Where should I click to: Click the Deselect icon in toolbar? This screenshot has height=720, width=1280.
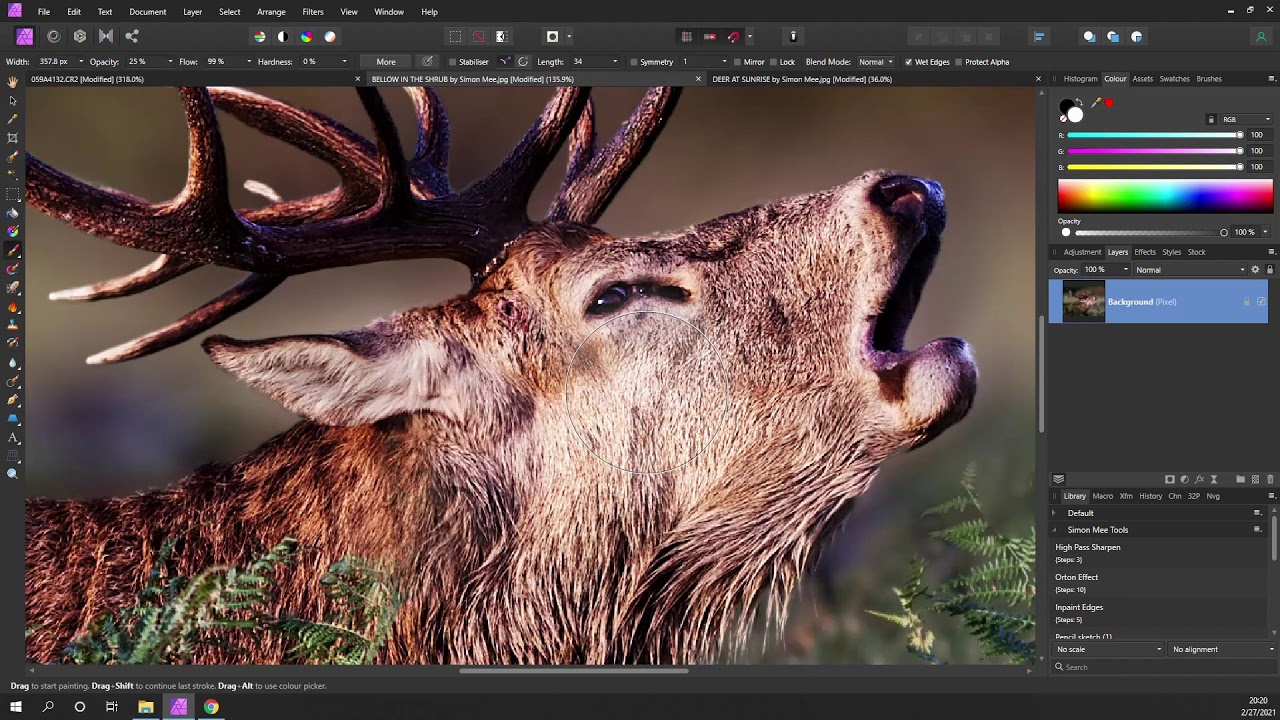478,37
